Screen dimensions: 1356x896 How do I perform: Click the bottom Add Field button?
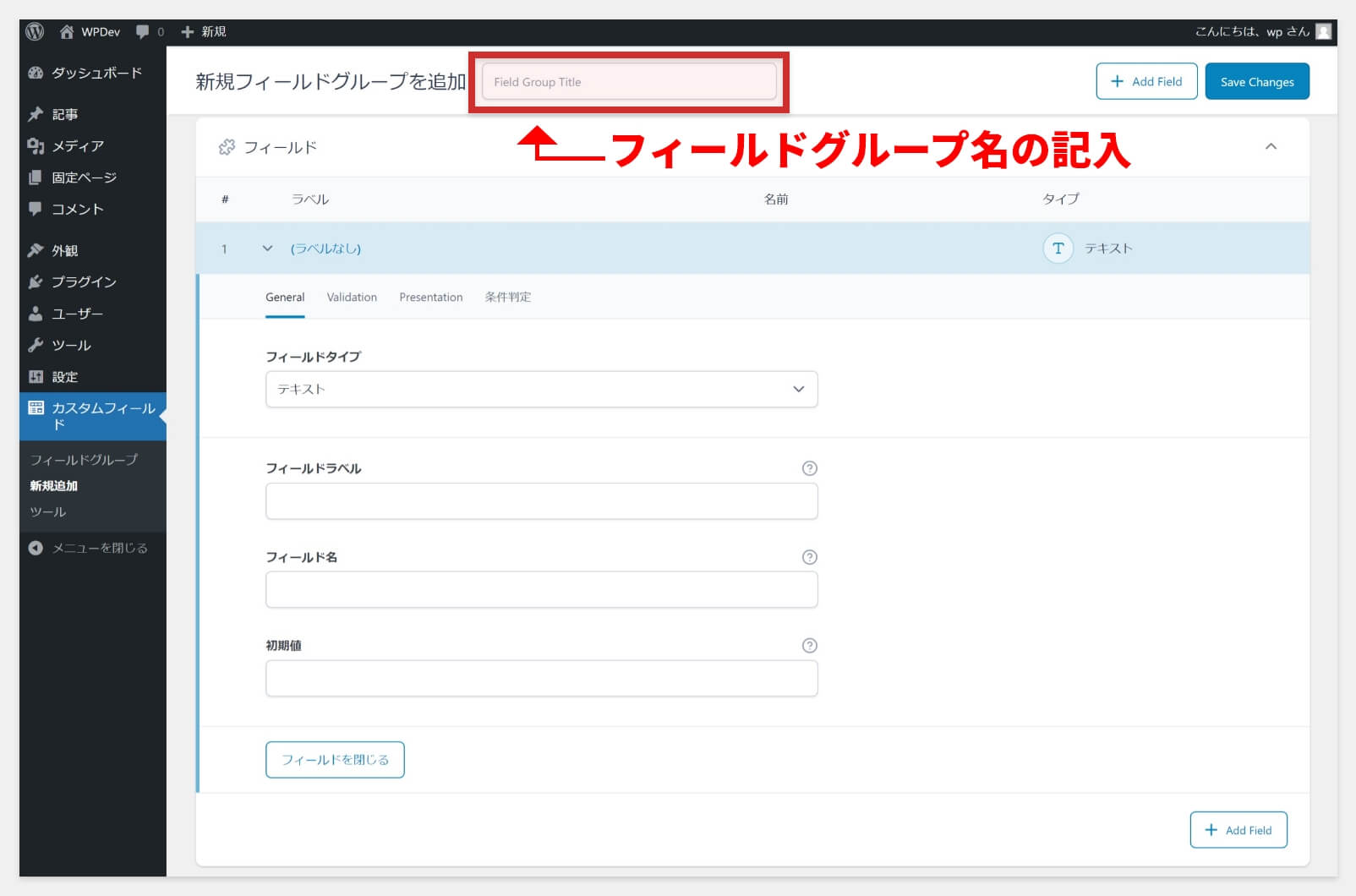[1238, 830]
